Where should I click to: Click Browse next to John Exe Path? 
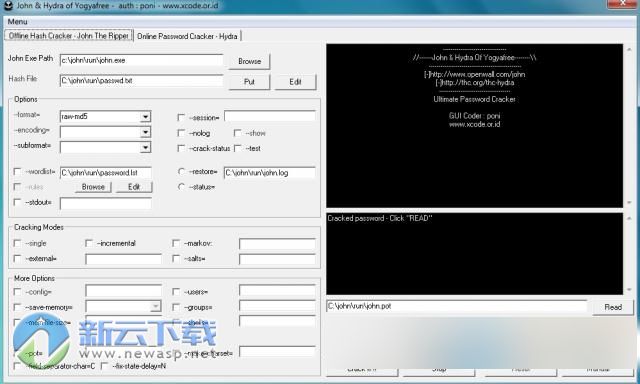click(x=249, y=61)
